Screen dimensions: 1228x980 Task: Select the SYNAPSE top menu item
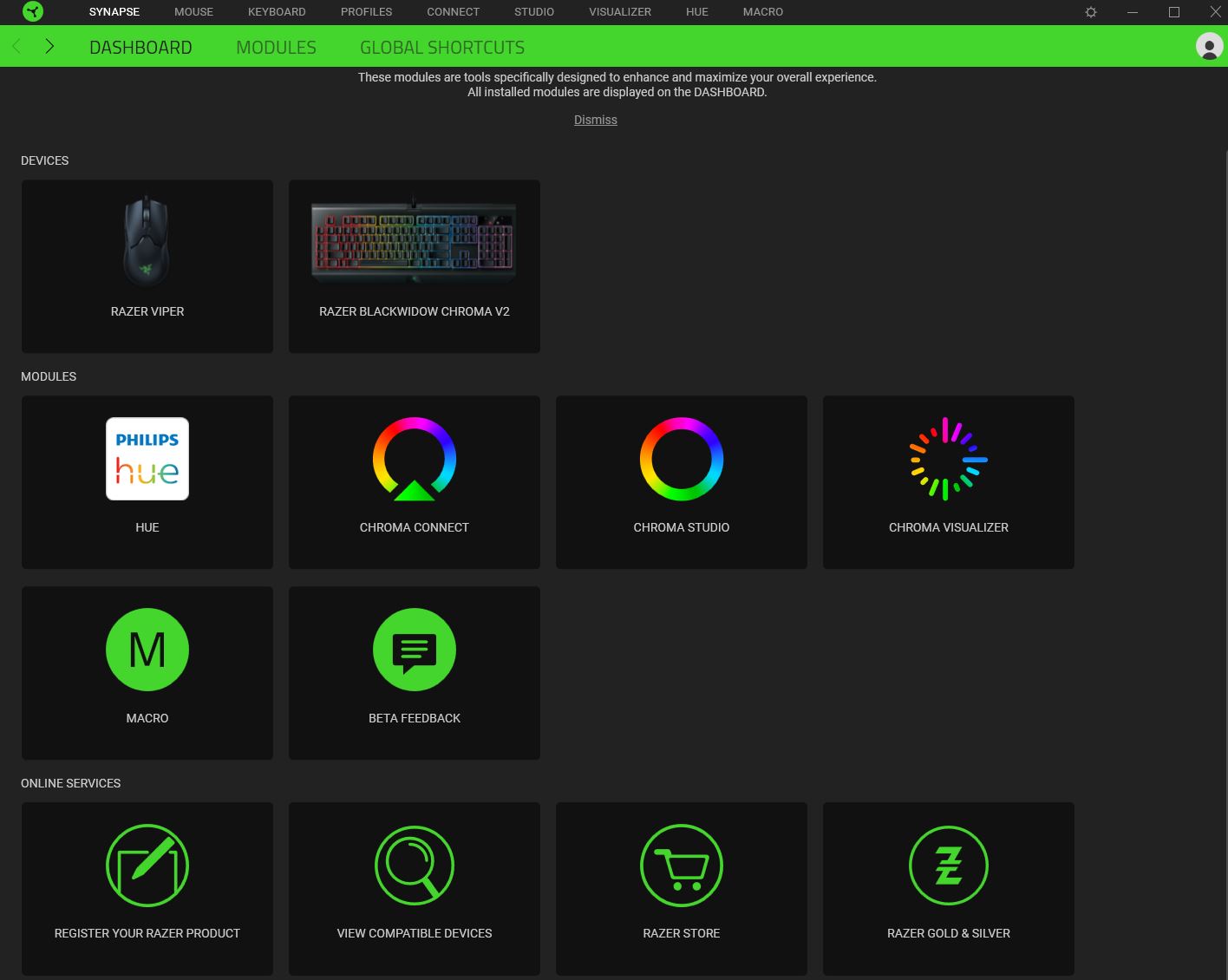point(114,11)
